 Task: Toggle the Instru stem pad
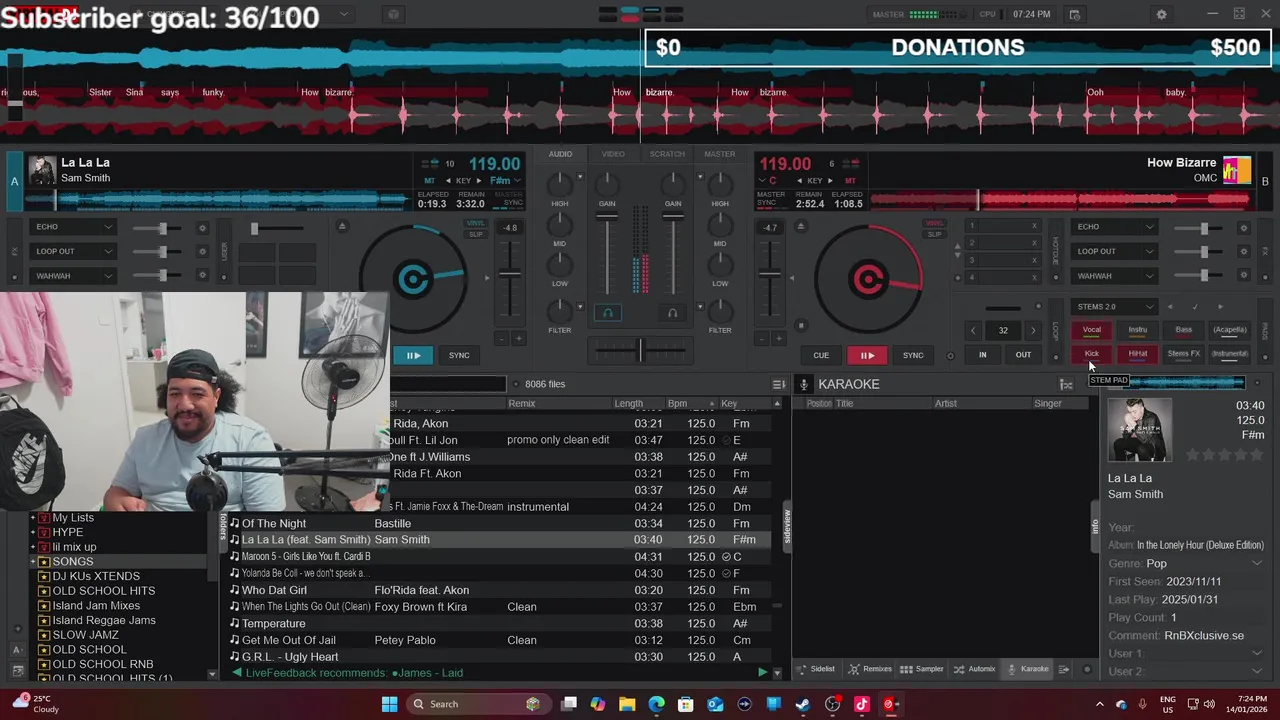pos(1138,330)
